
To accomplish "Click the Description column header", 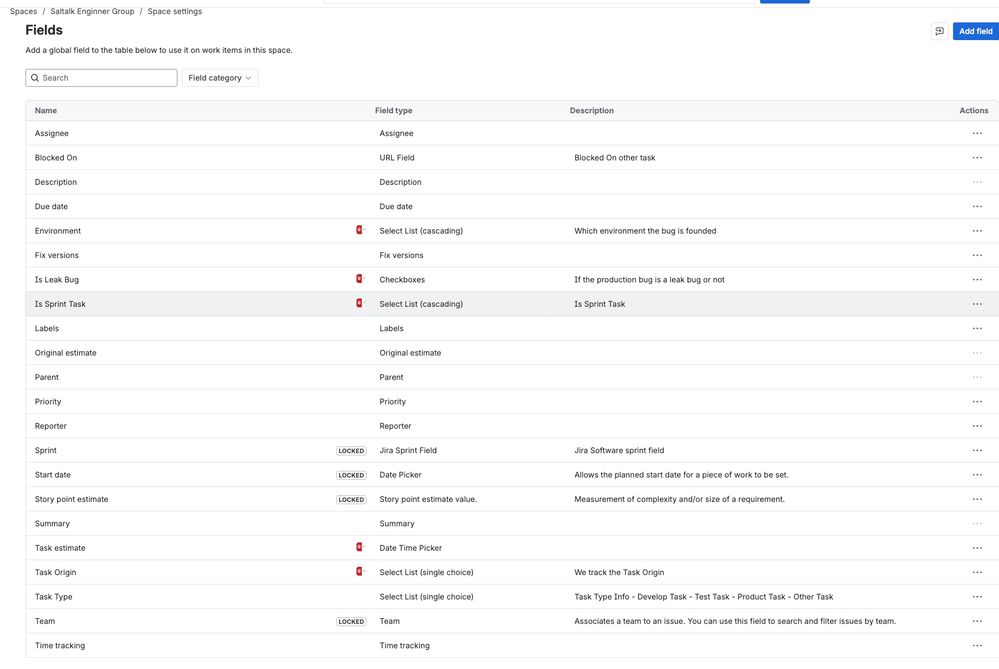I will pos(592,110).
